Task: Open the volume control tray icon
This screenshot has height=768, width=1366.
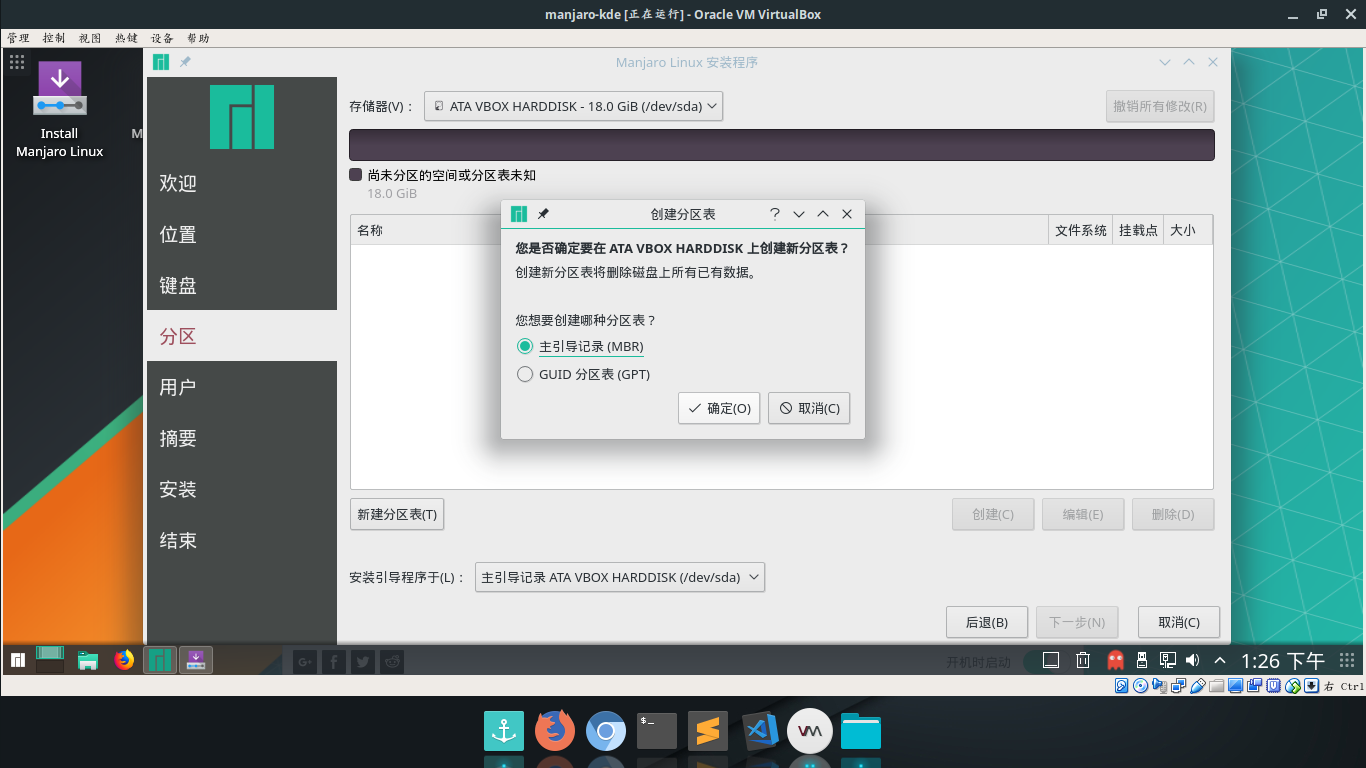Action: (x=1192, y=660)
